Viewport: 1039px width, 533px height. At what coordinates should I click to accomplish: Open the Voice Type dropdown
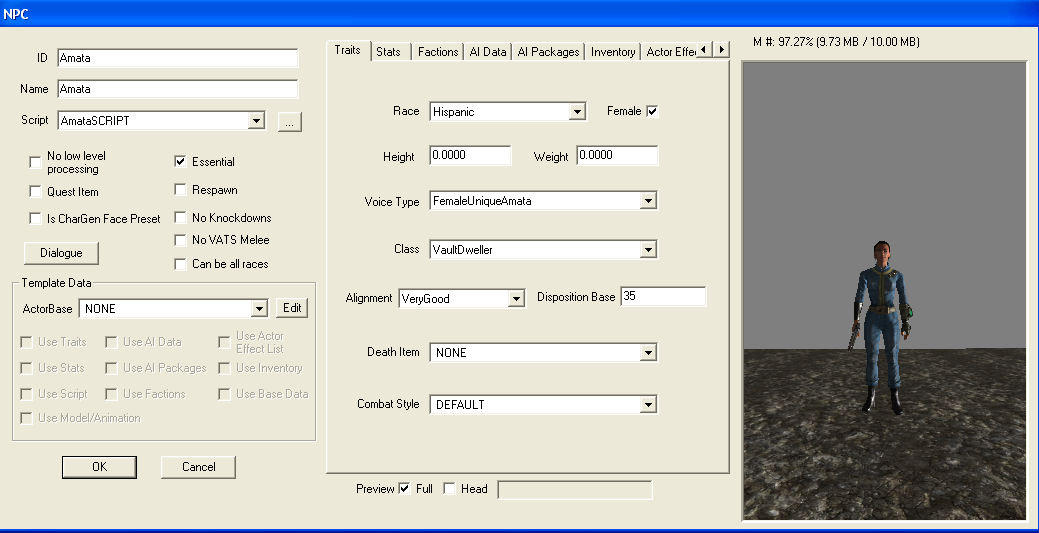click(x=648, y=201)
